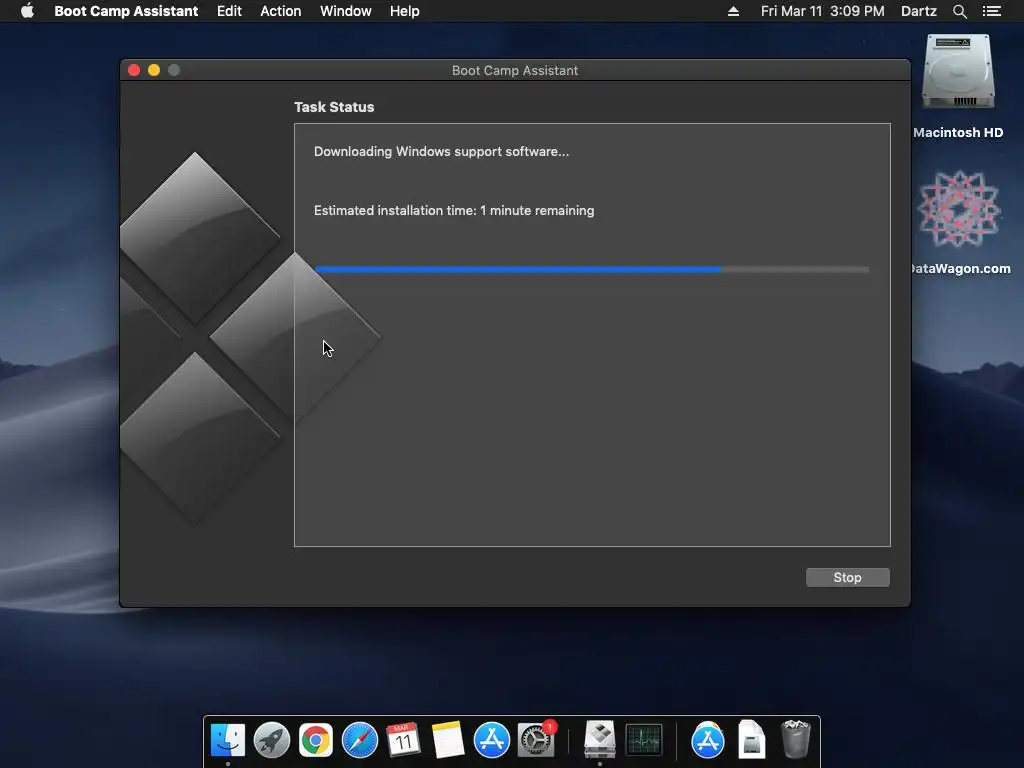This screenshot has height=768, width=1024.
Task: Open System Preferences gear with red badge
Action: (536, 740)
